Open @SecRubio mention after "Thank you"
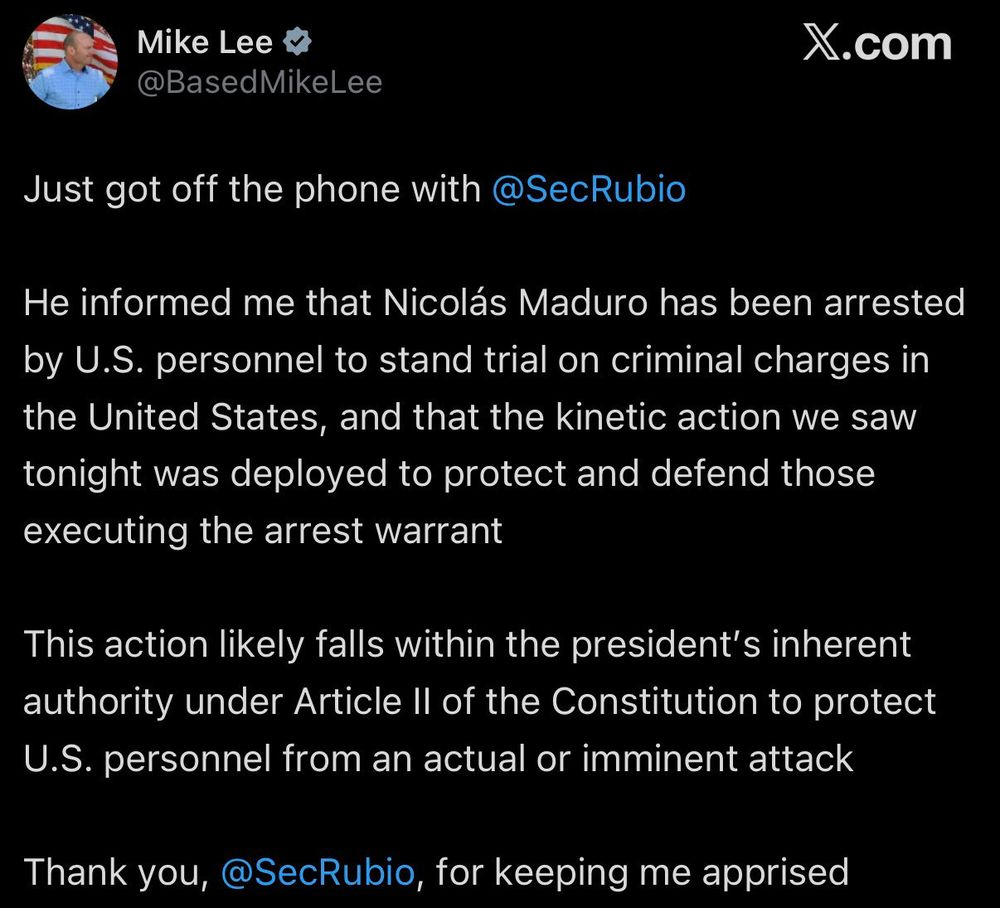This screenshot has height=908, width=1000. pyautogui.click(x=316, y=872)
